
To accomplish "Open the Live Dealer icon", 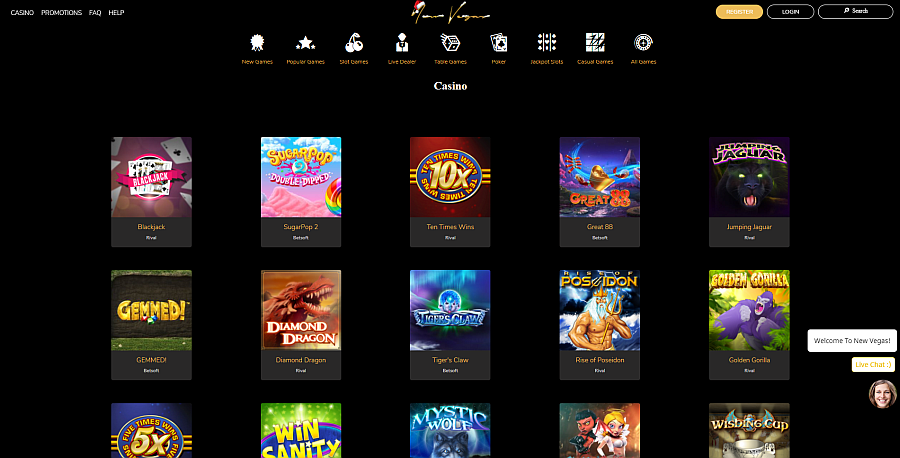I will point(402,42).
